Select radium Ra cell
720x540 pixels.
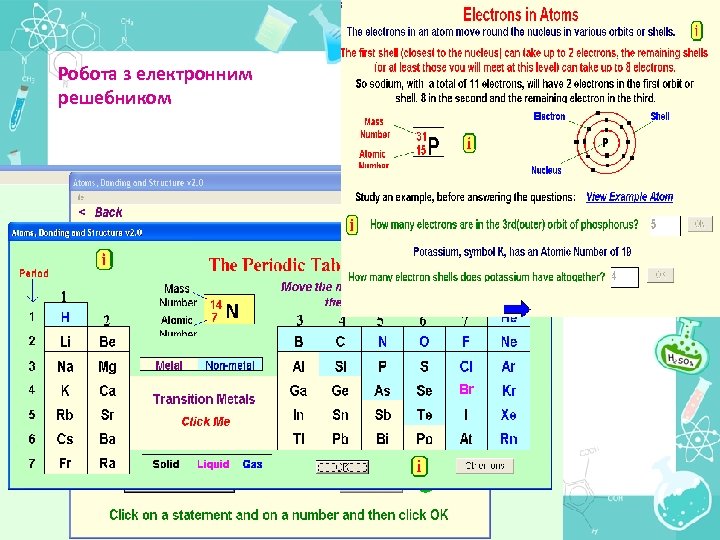tap(107, 463)
